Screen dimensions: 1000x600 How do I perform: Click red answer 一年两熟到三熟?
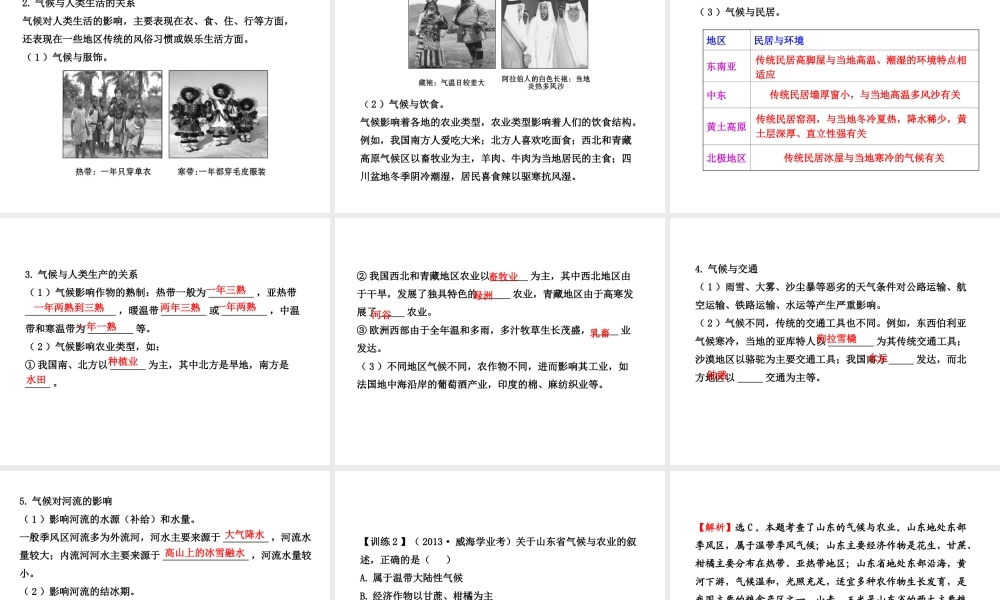[x=69, y=307]
